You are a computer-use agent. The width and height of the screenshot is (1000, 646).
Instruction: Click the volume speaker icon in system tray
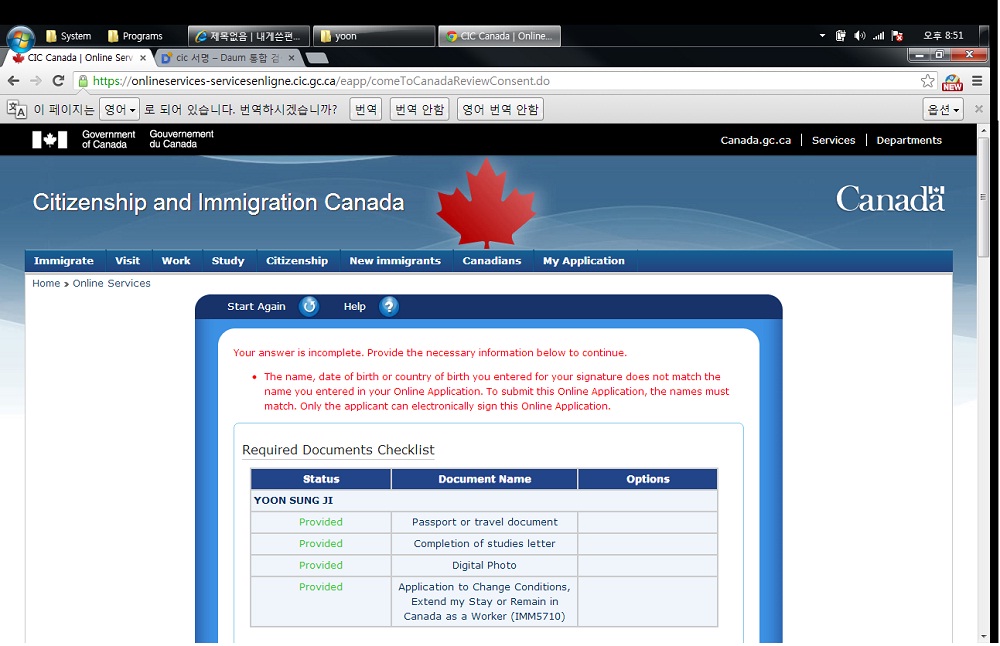(x=859, y=36)
